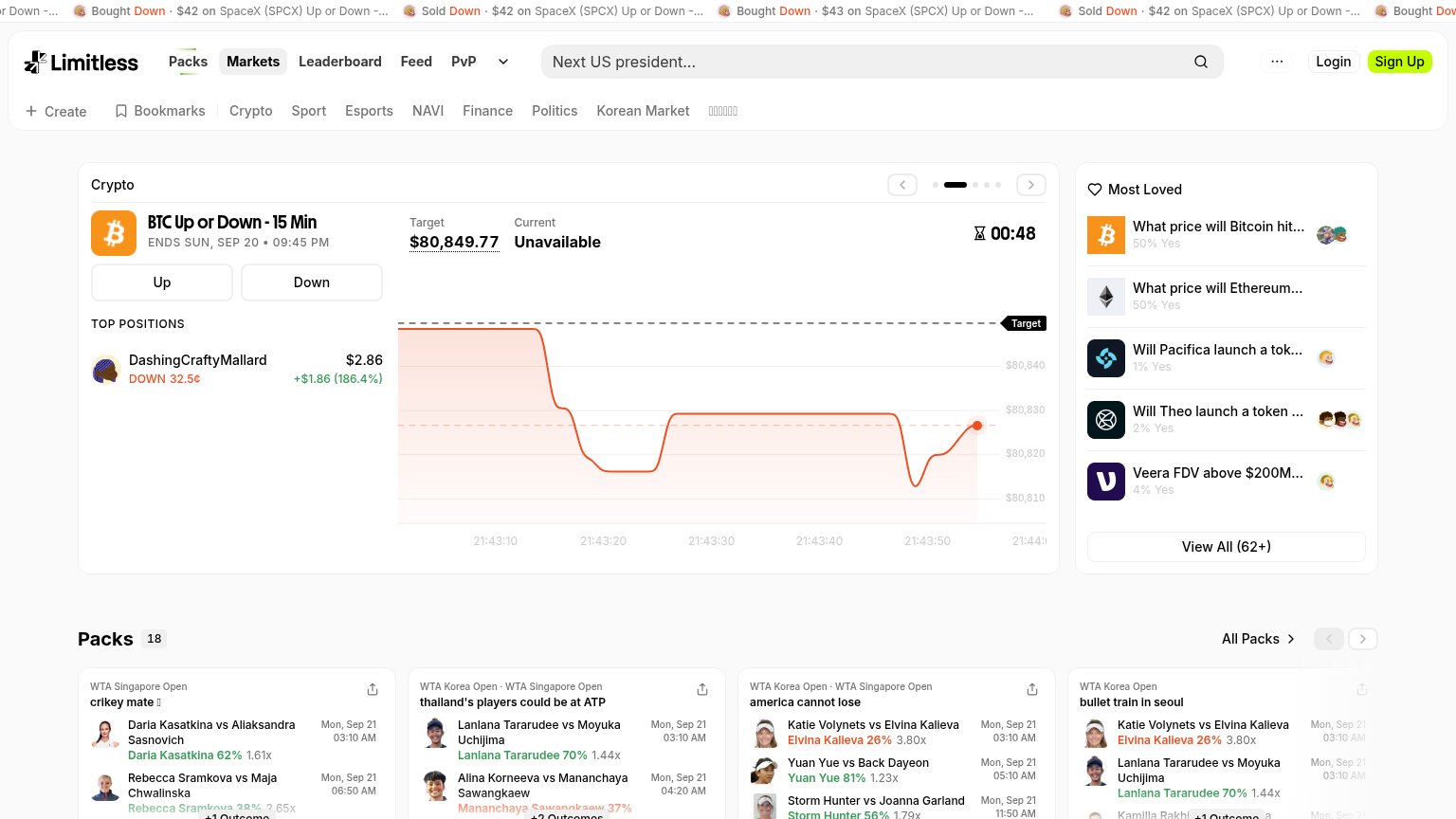
Task: Select the Up option for BTC
Action: 162,282
